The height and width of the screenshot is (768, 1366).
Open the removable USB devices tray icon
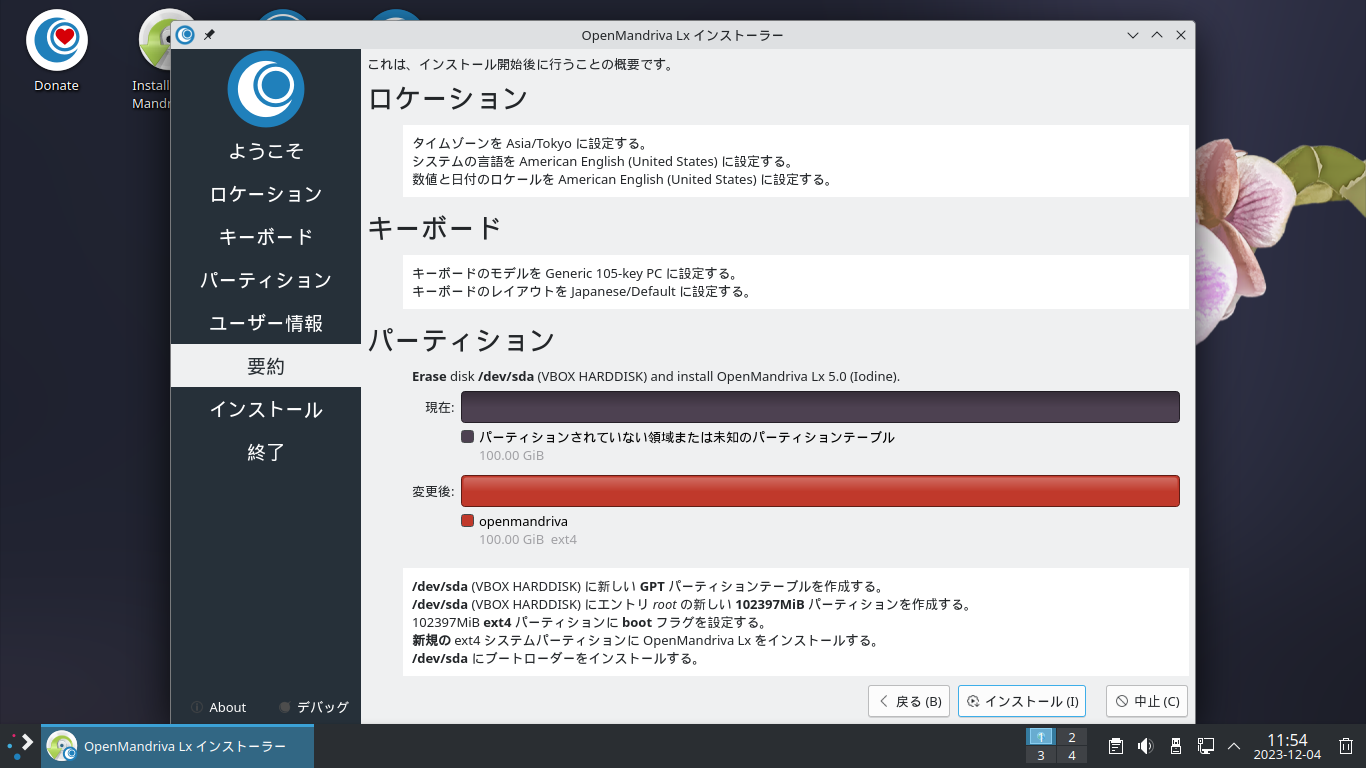(x=1176, y=746)
